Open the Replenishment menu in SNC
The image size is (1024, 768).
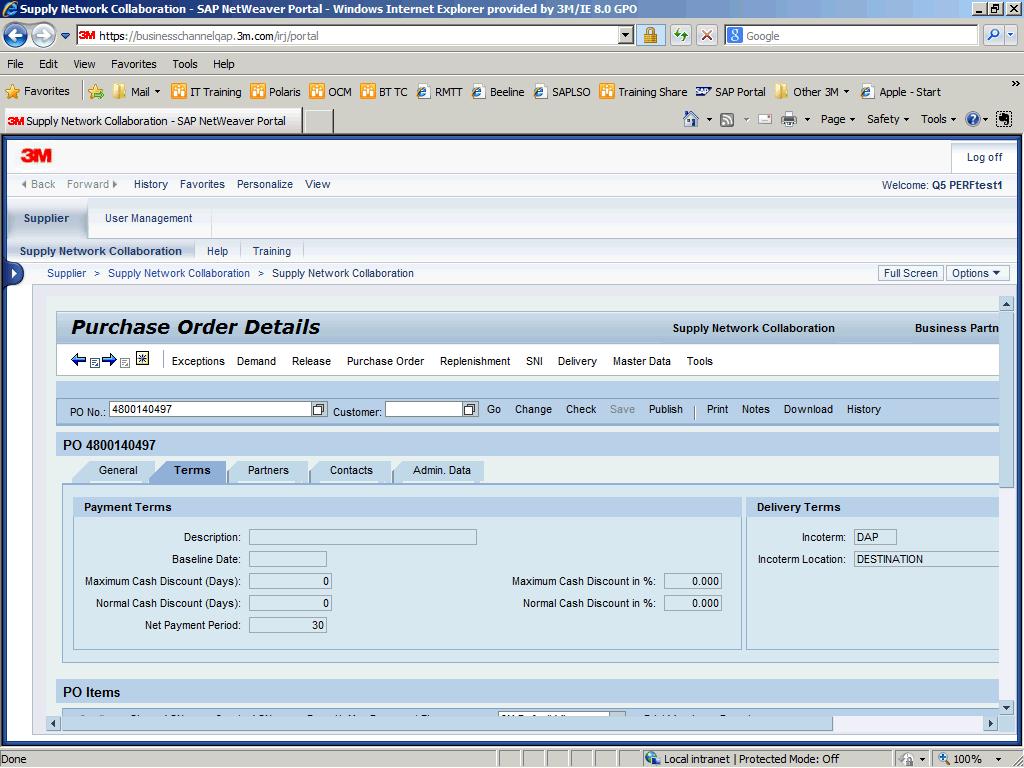tap(475, 361)
